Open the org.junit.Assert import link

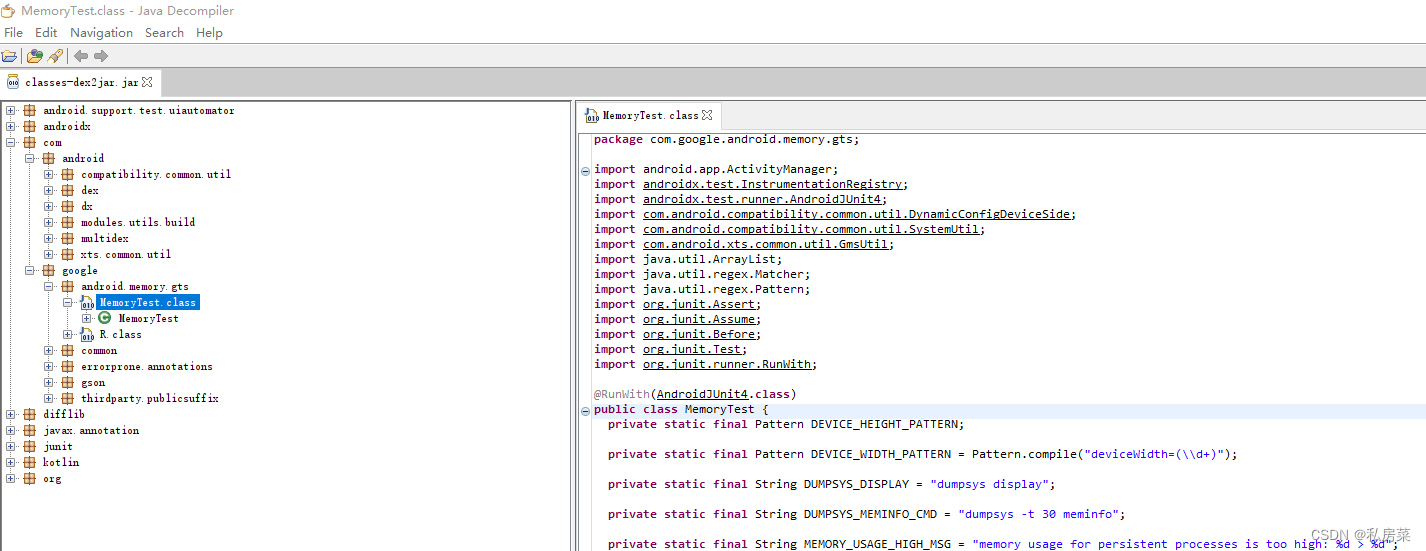click(x=700, y=304)
